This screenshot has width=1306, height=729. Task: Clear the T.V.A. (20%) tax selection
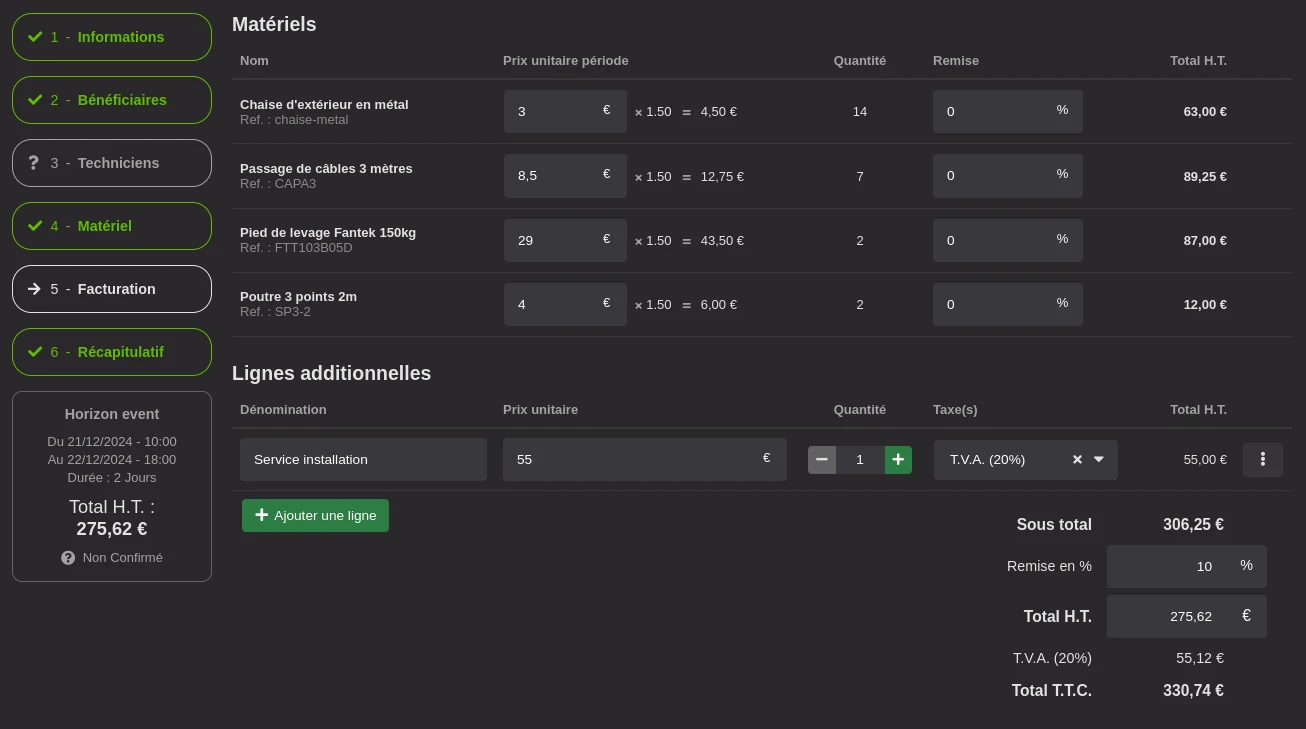point(1077,460)
